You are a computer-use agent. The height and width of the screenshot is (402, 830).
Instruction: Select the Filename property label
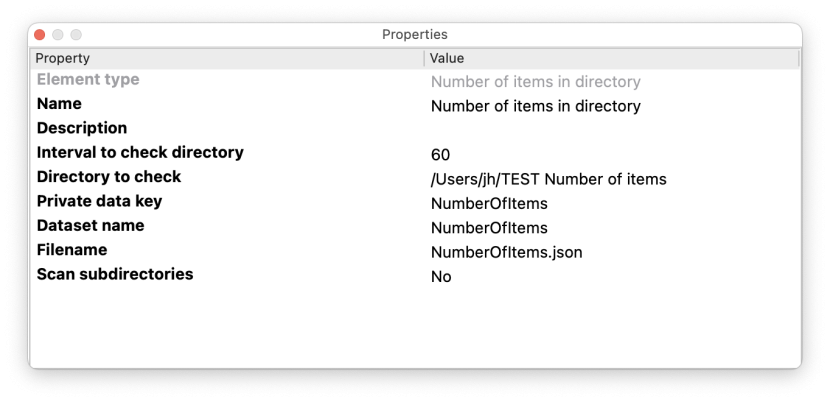pyautogui.click(x=72, y=250)
